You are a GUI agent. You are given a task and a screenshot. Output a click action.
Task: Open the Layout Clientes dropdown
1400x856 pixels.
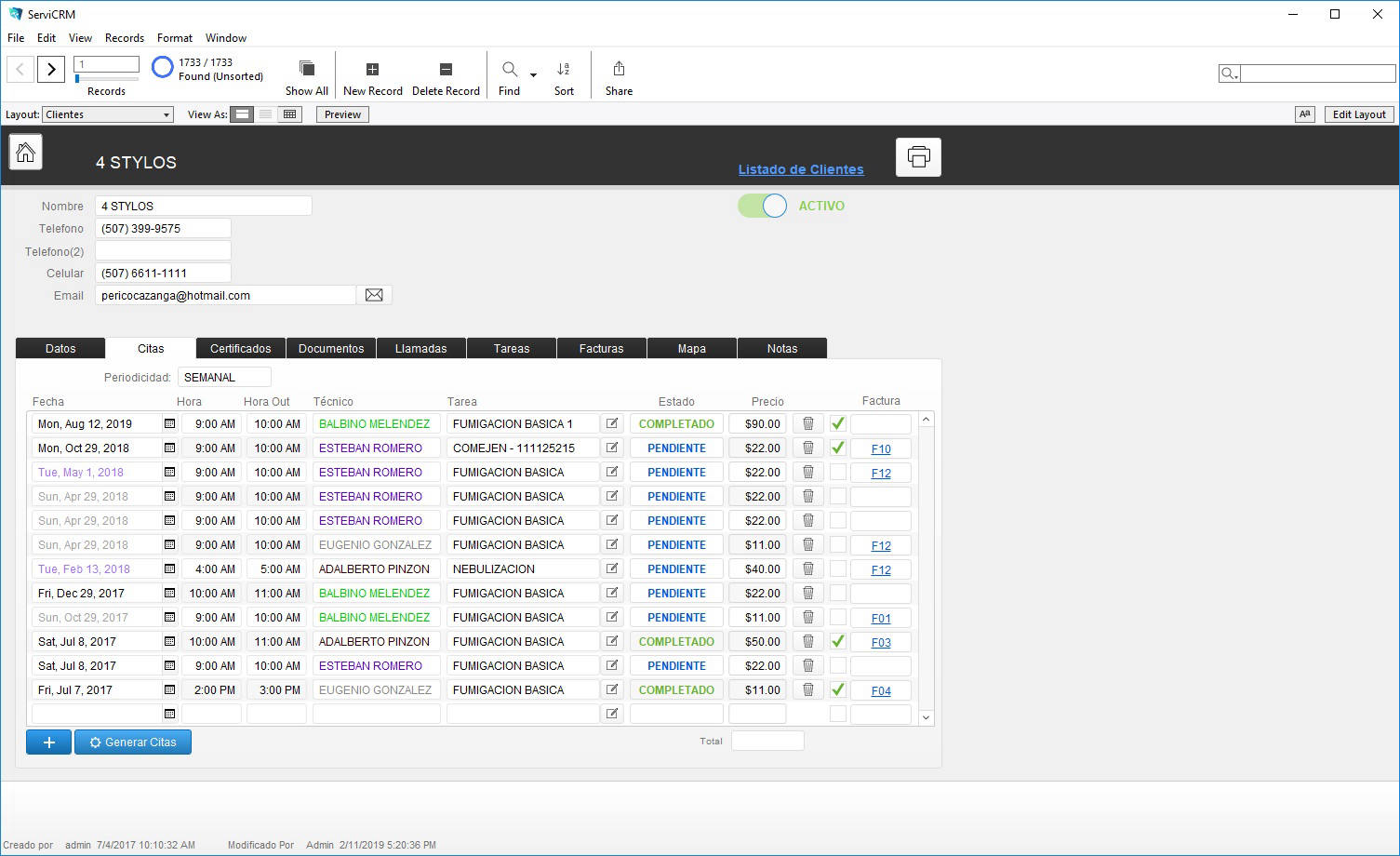108,114
